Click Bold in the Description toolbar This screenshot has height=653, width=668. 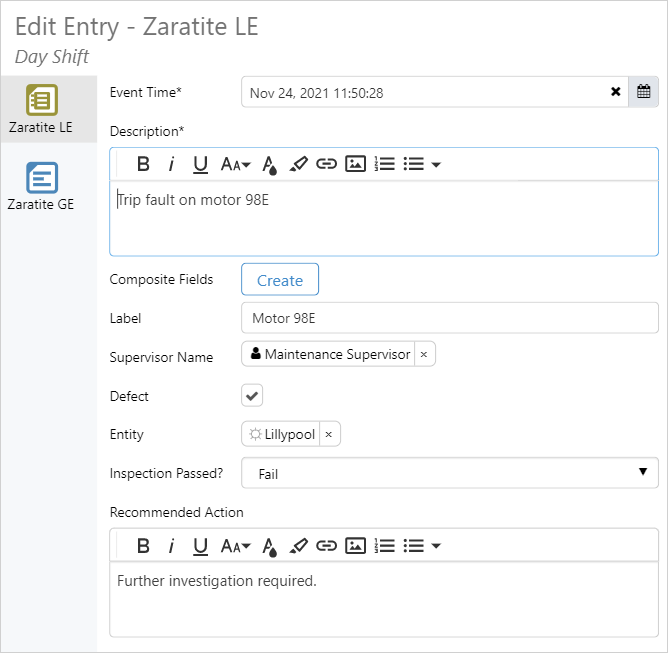click(x=143, y=164)
